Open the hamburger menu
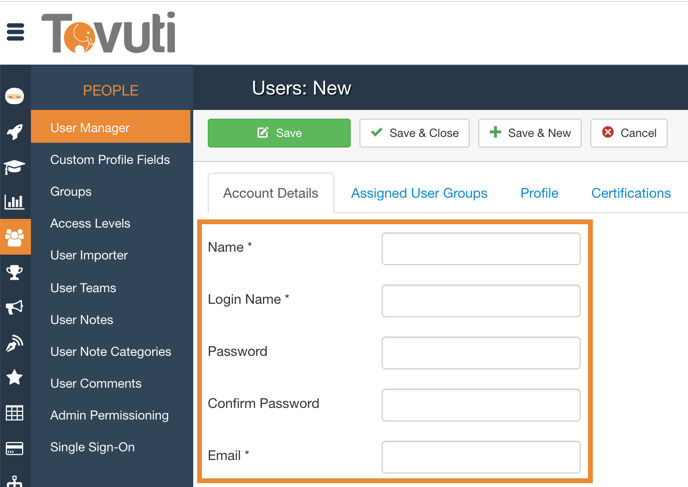This screenshot has width=688, height=487. pyautogui.click(x=15, y=32)
